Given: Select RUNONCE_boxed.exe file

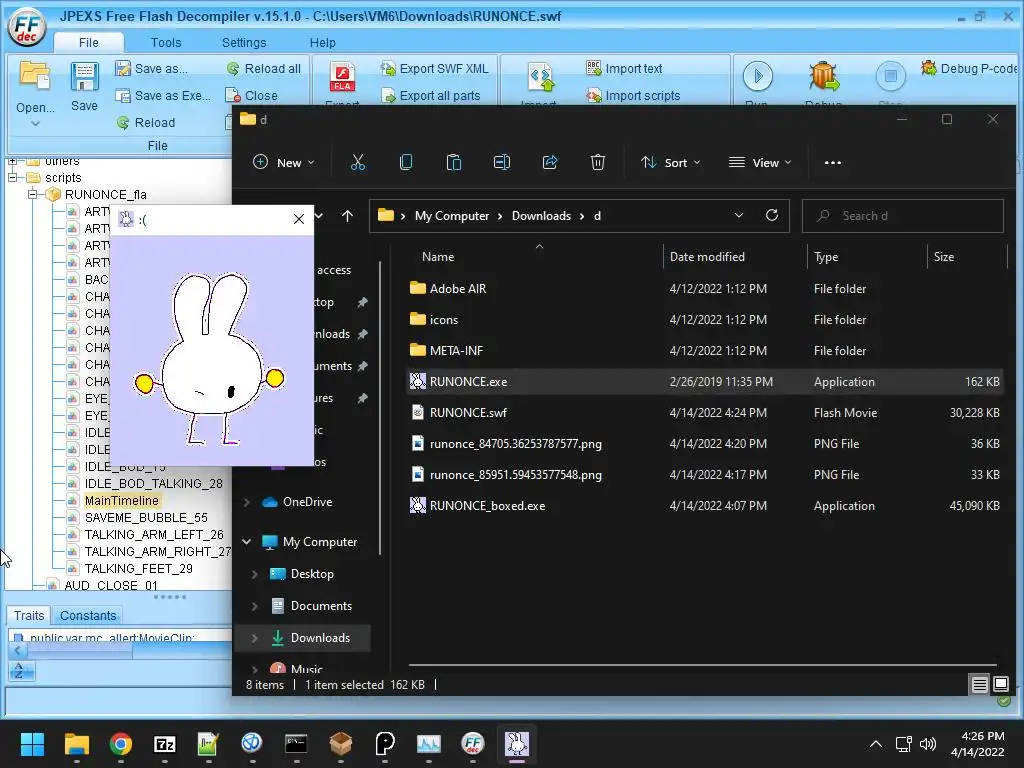Looking at the screenshot, I should tap(703, 505).
